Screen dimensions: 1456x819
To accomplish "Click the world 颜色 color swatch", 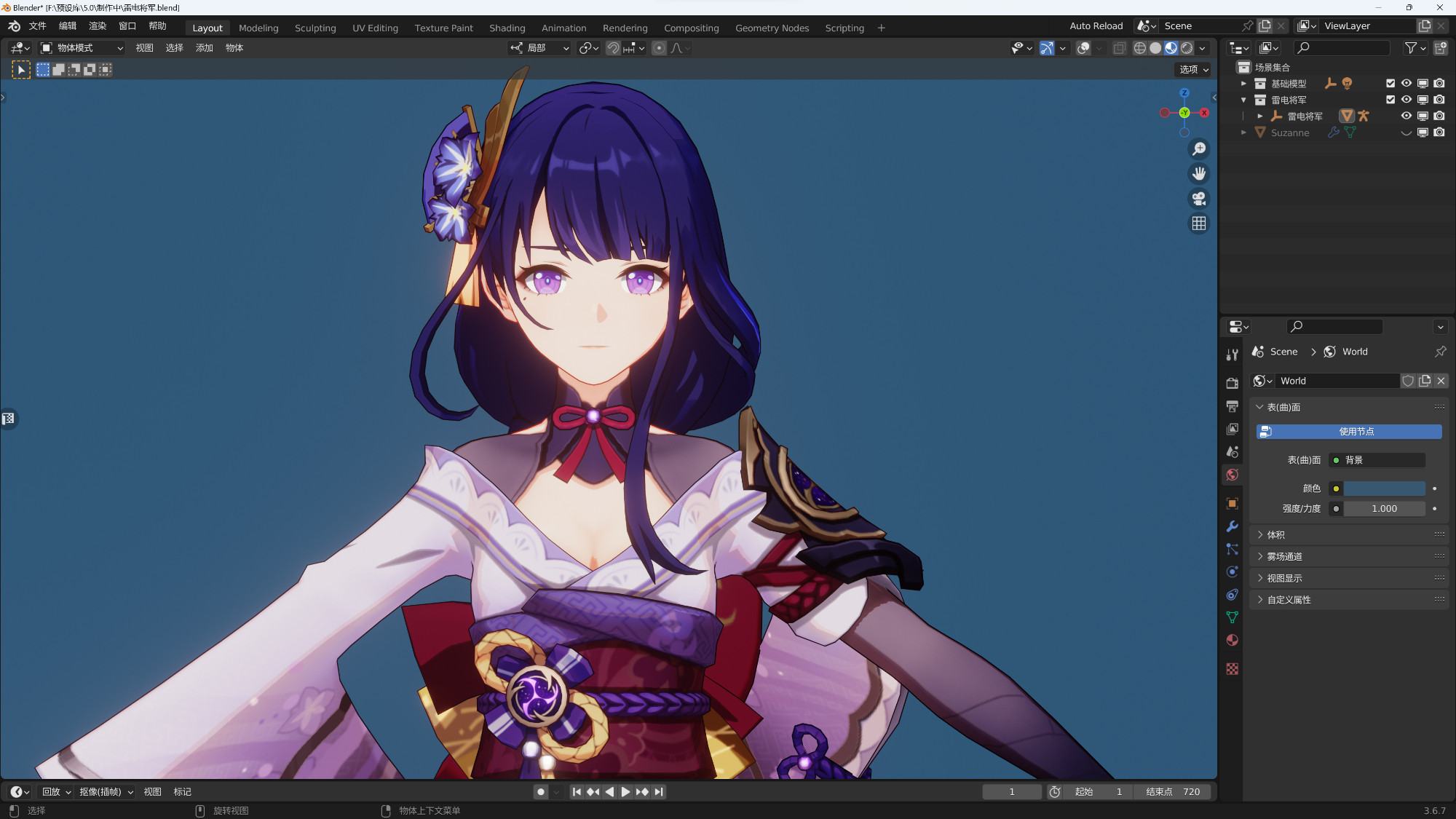I will tap(1383, 488).
